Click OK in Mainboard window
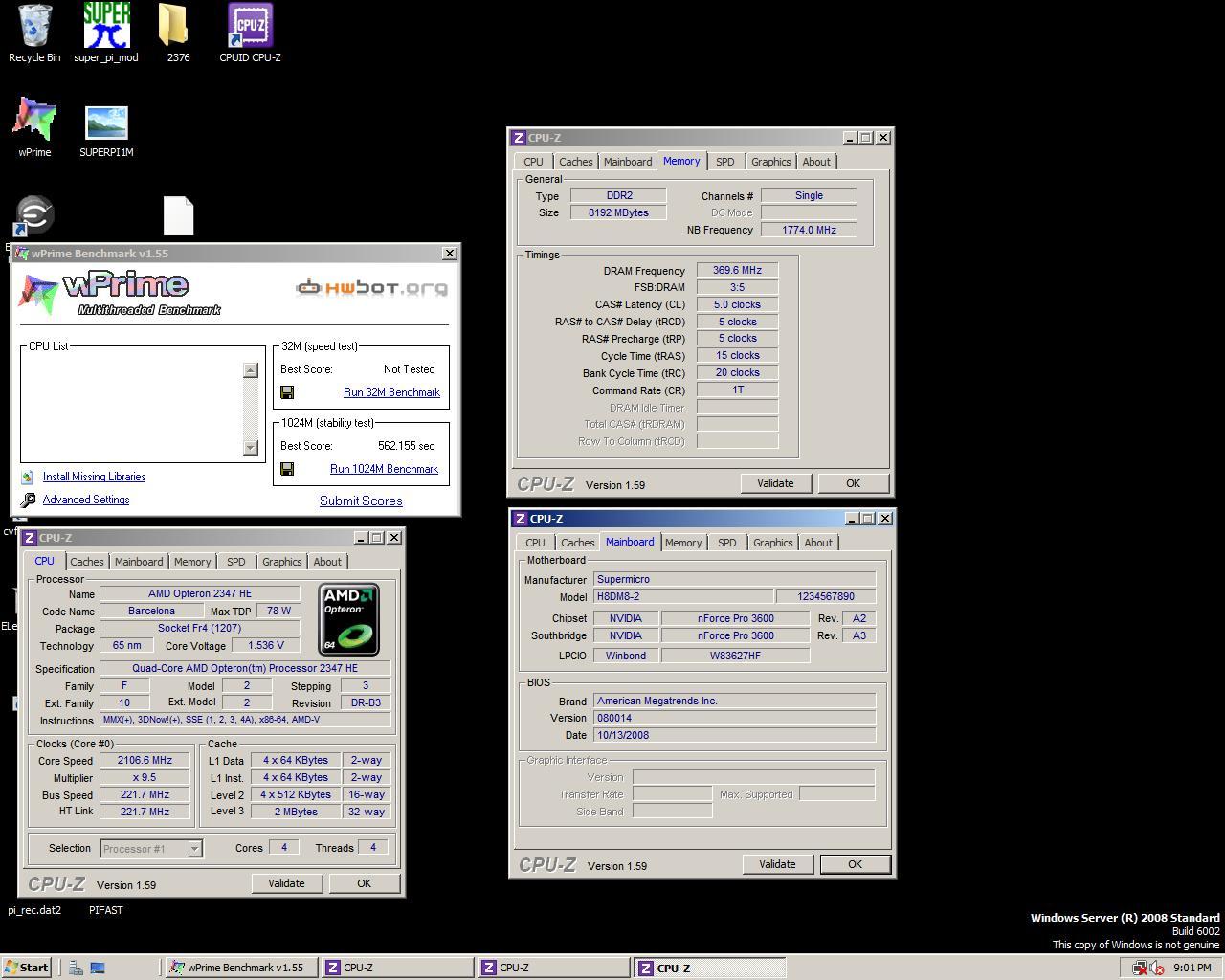Viewport: 1225px width, 980px height. pos(855,864)
